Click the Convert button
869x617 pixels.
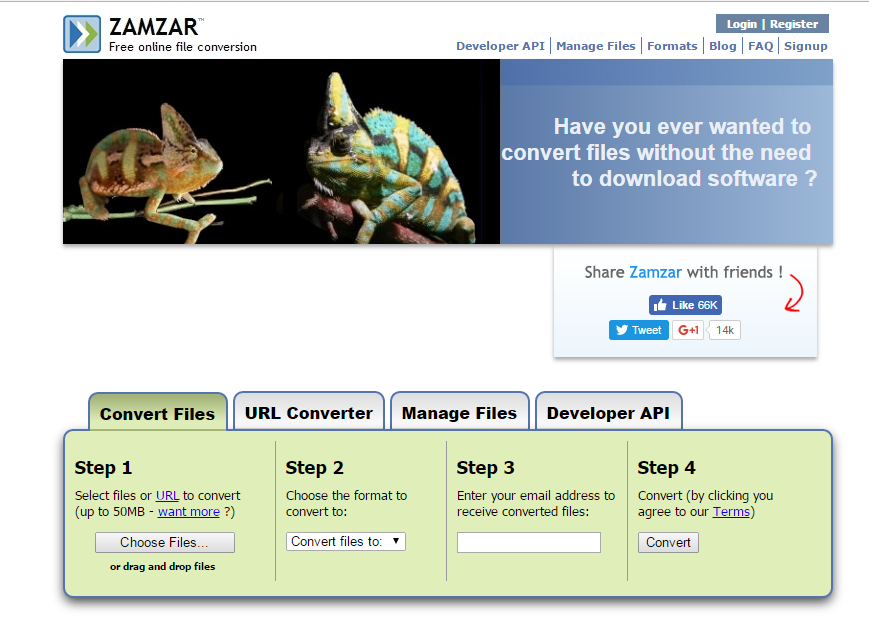tap(668, 542)
